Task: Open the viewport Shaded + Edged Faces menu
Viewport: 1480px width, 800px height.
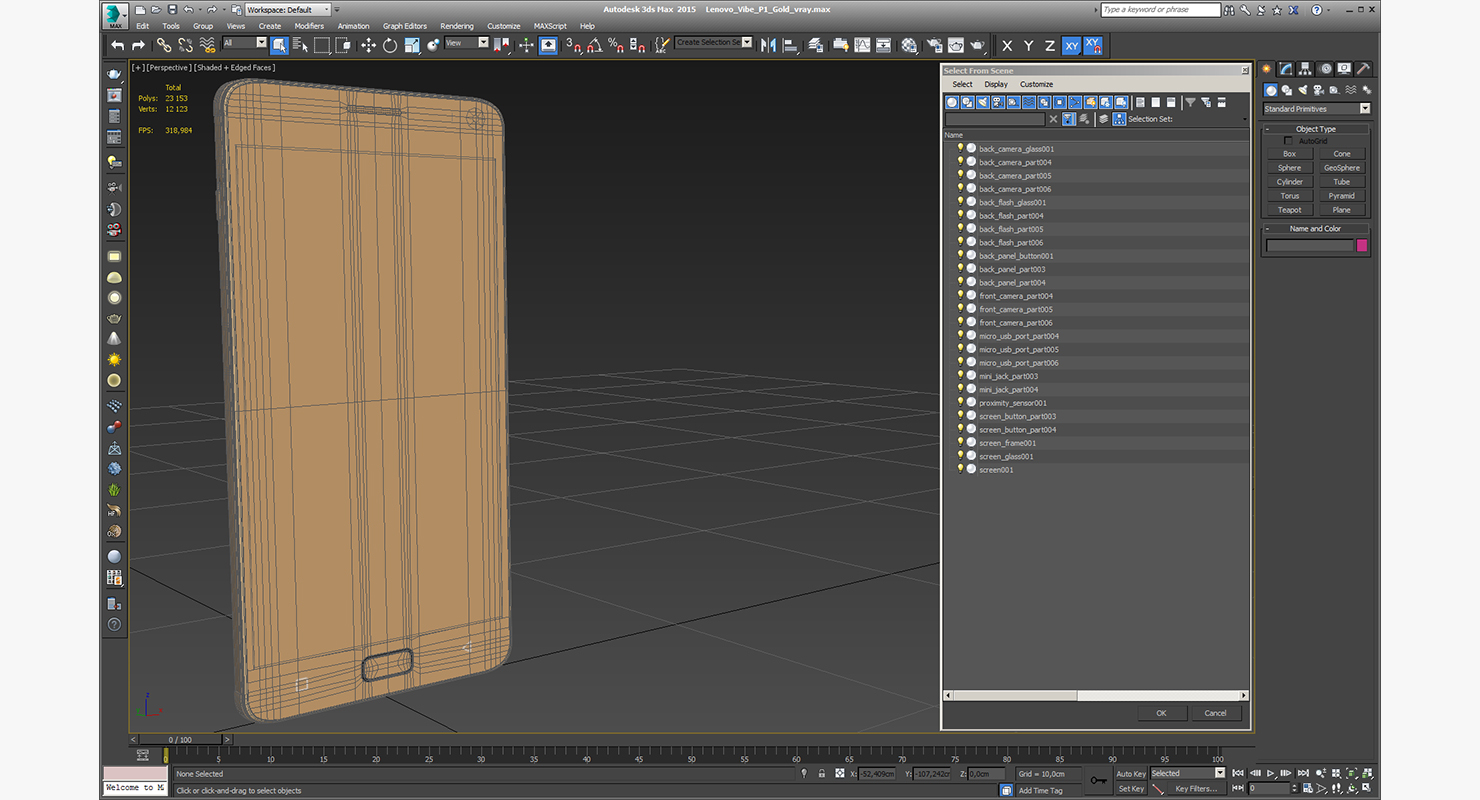Action: (x=234, y=68)
